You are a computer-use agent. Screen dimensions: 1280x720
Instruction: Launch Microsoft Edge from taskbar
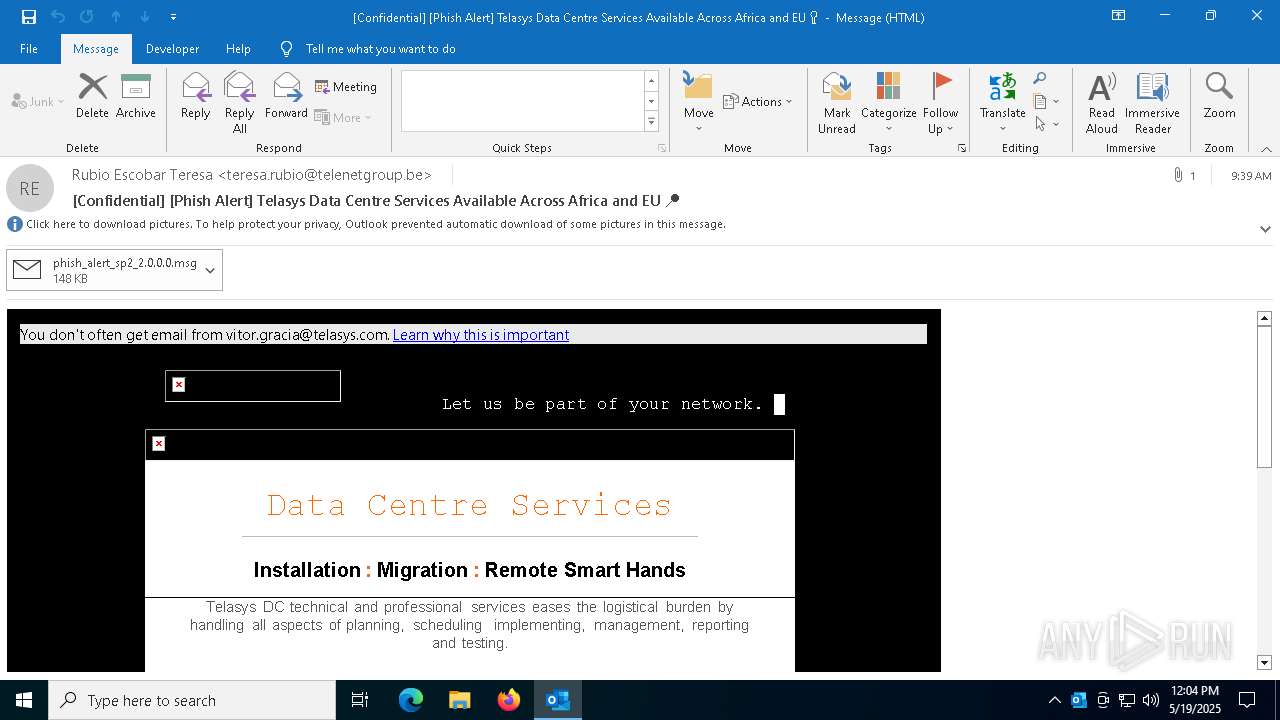(411, 700)
